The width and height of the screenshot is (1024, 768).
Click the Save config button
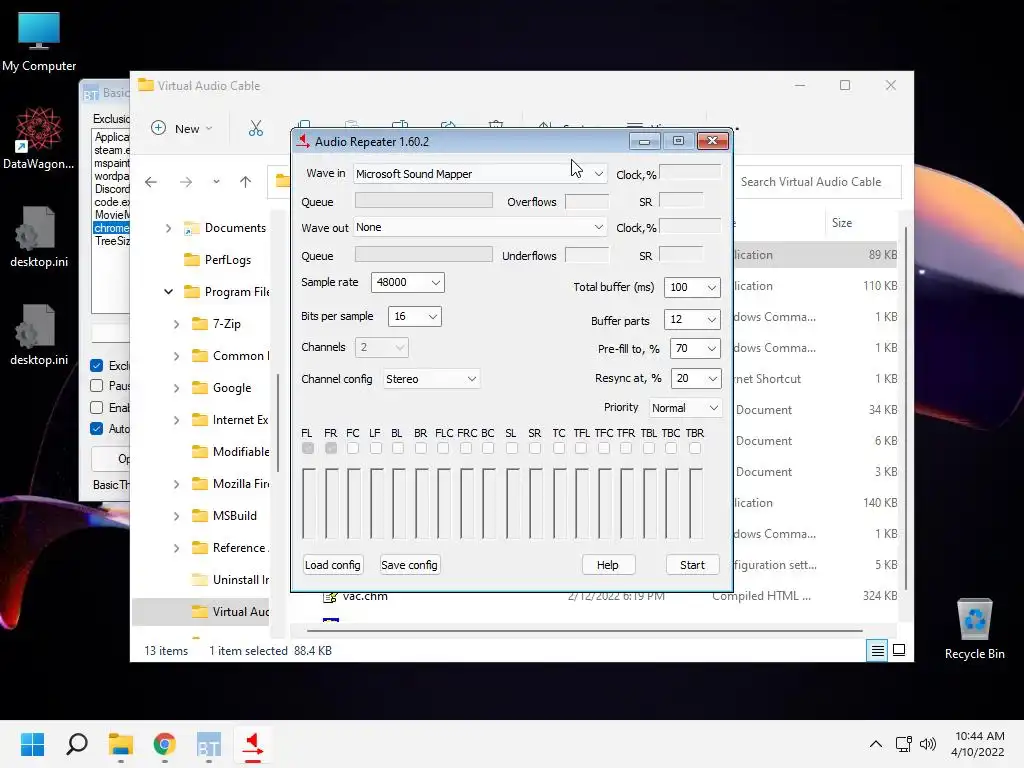tap(409, 565)
